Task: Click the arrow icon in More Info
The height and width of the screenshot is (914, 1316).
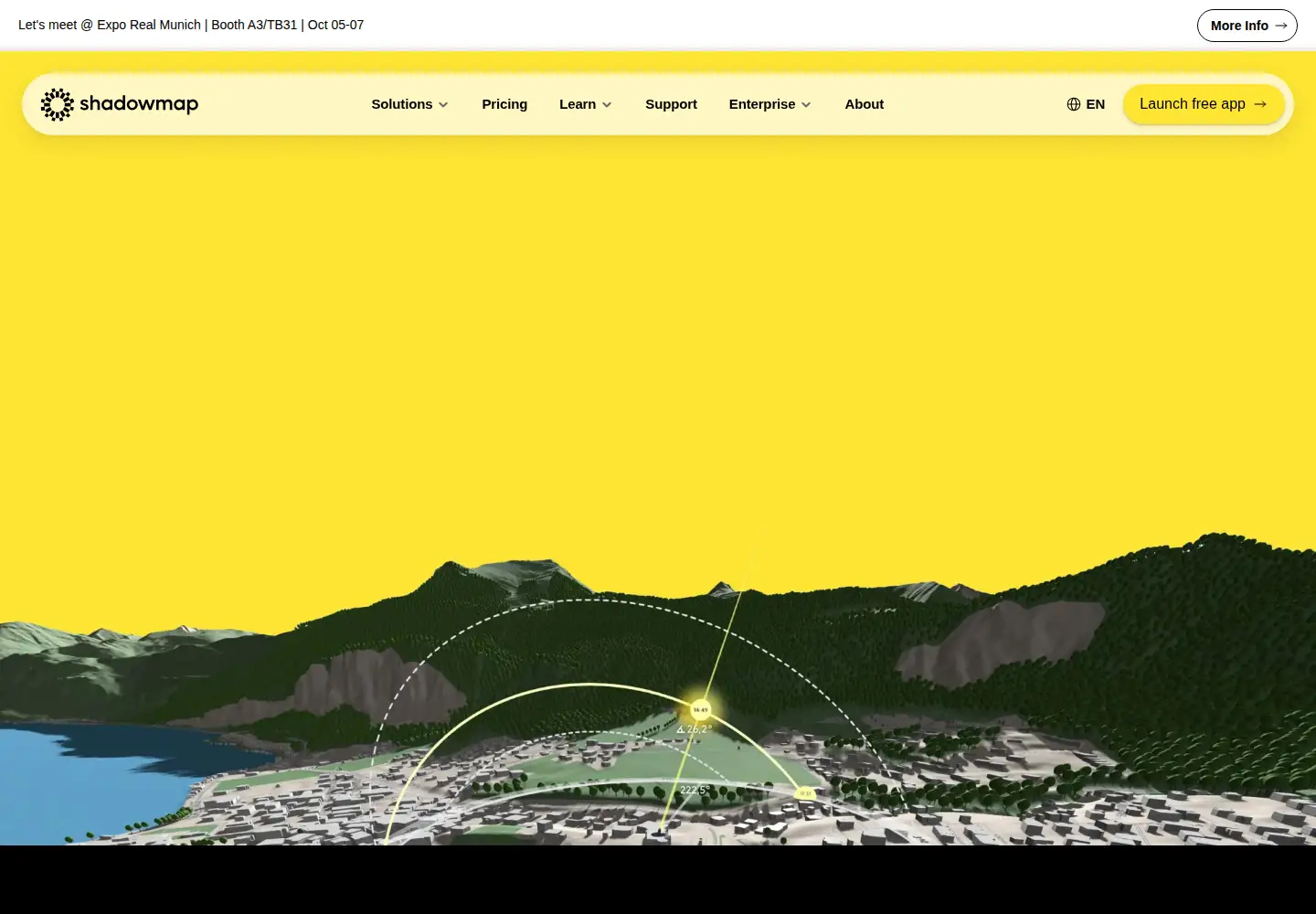Action: 1281,26
